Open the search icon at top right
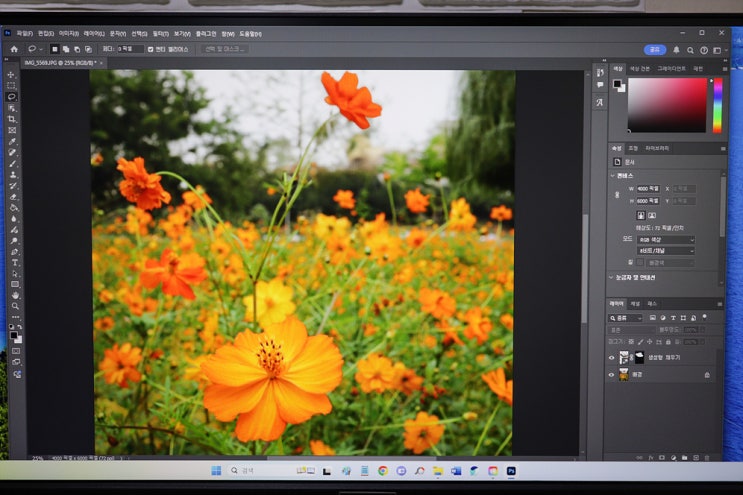Viewport: 743px width, 495px height. pos(691,49)
